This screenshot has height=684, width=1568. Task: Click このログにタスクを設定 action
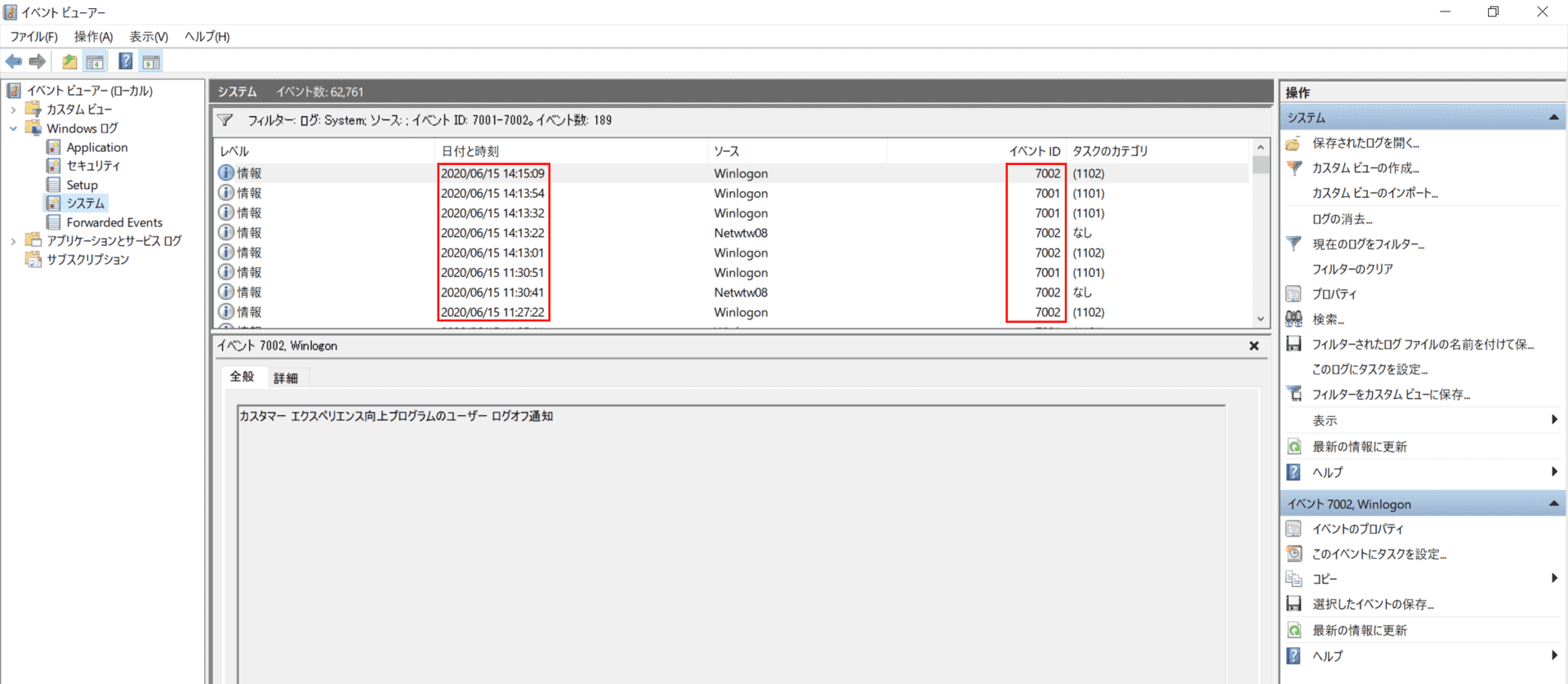point(1370,369)
